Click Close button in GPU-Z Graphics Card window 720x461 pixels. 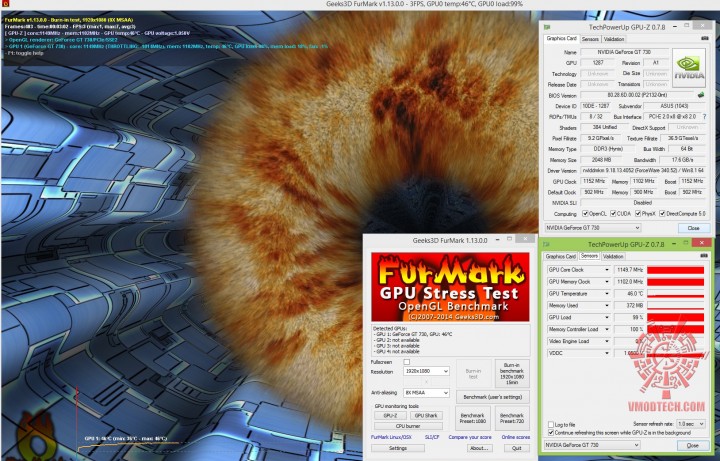click(693, 228)
